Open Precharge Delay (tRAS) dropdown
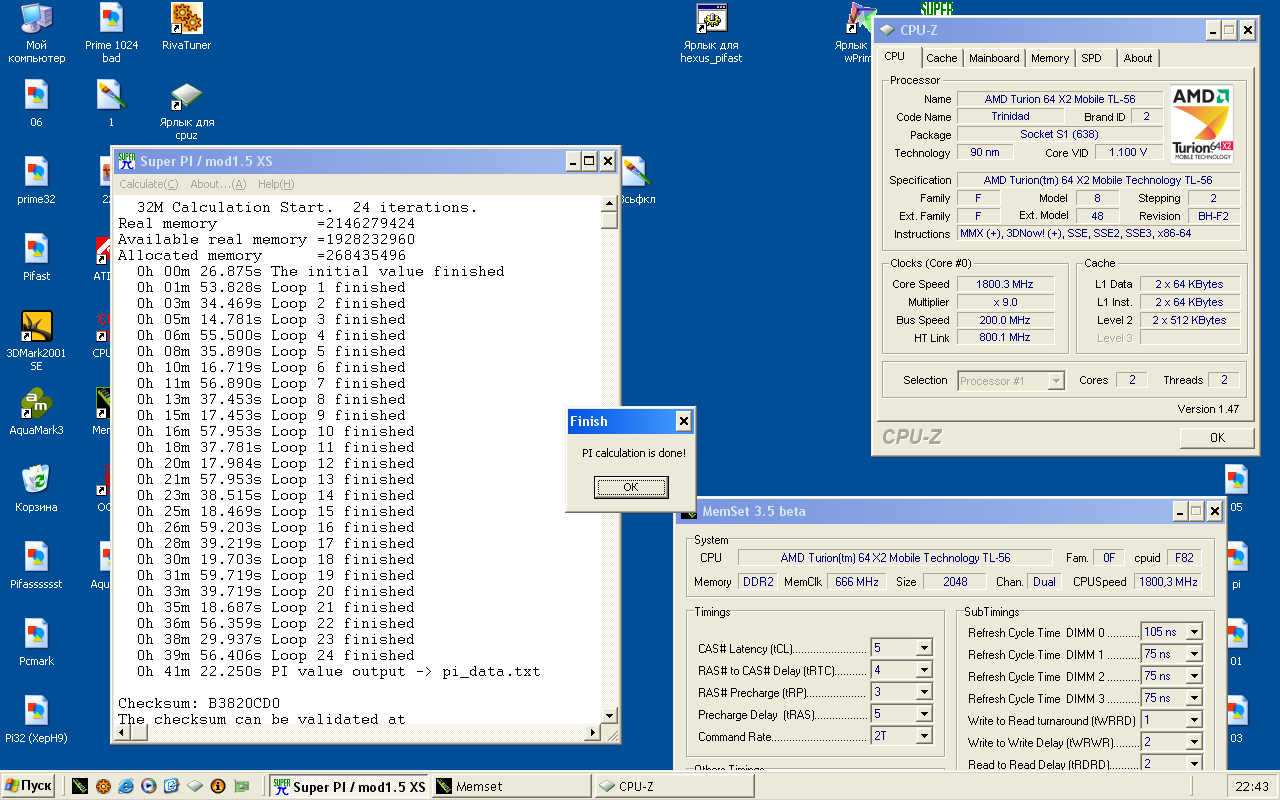 pos(924,714)
